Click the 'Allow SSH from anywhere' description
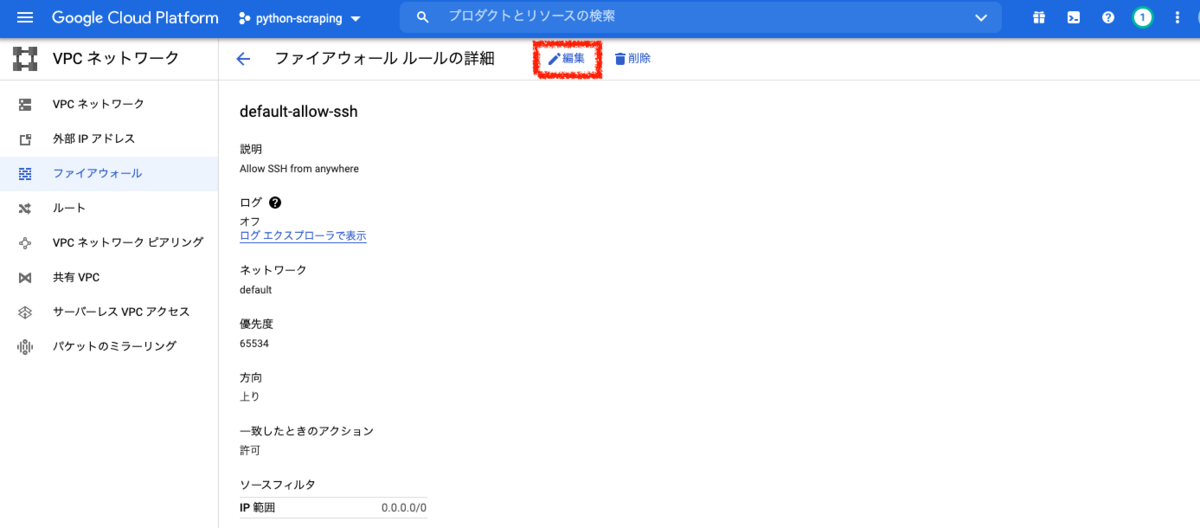Image resolution: width=1200 pixels, height=528 pixels. point(299,169)
